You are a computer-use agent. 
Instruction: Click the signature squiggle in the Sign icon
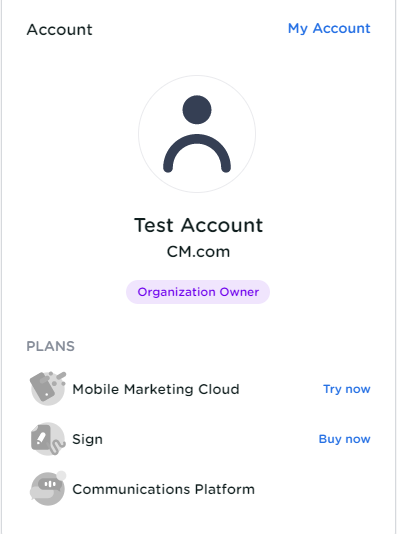click(x=57, y=446)
